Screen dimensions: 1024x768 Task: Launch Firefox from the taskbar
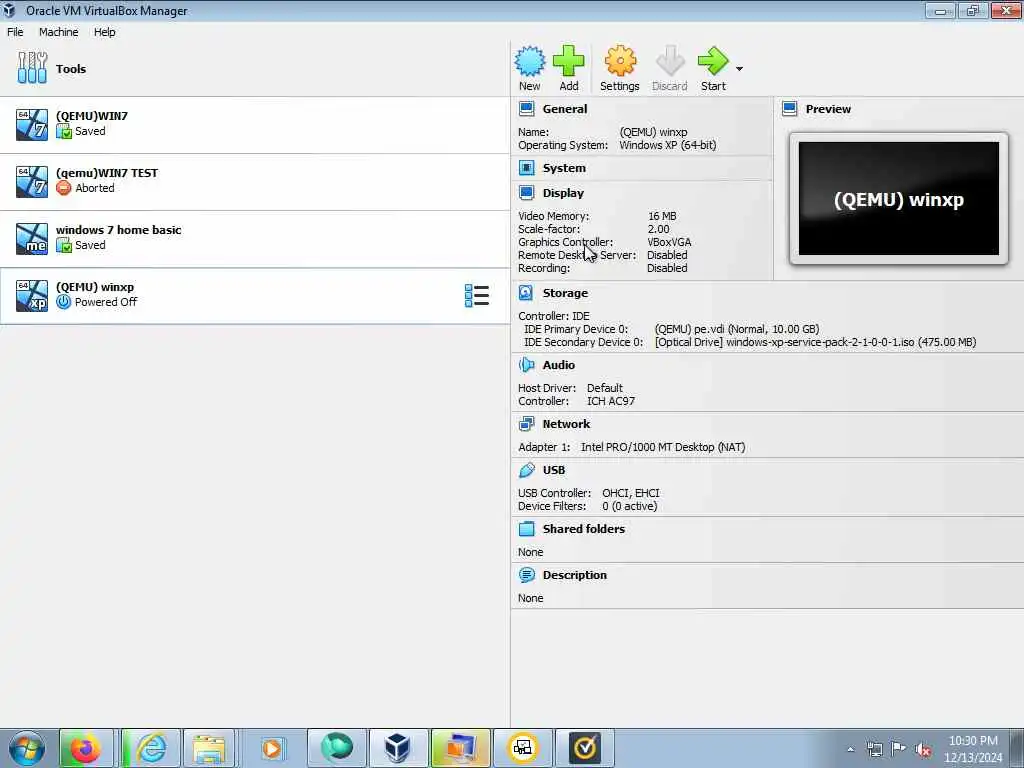point(86,748)
